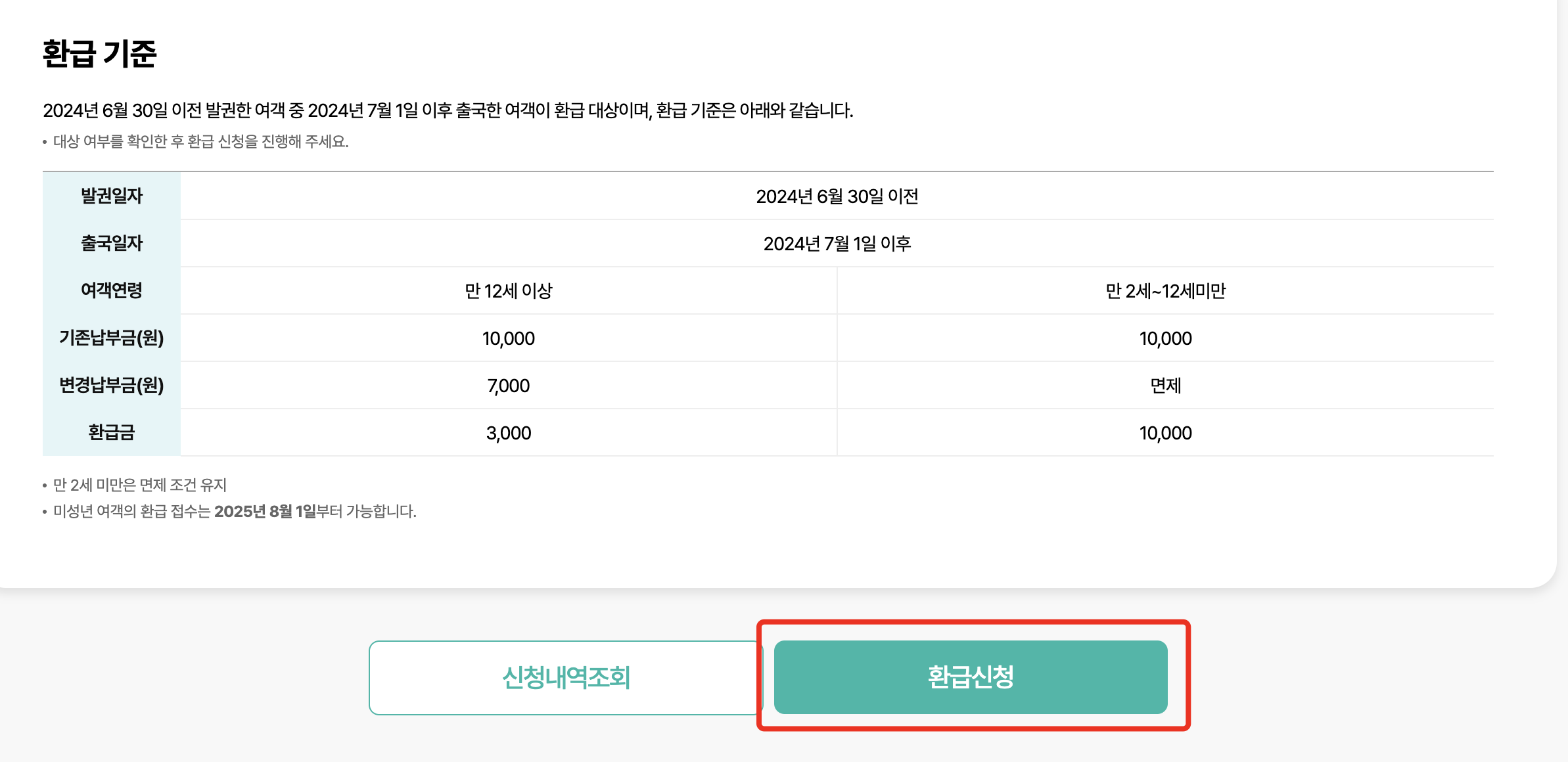The image size is (1568, 762).
Task: Click the 발권일자 row header
Action: tap(111, 195)
